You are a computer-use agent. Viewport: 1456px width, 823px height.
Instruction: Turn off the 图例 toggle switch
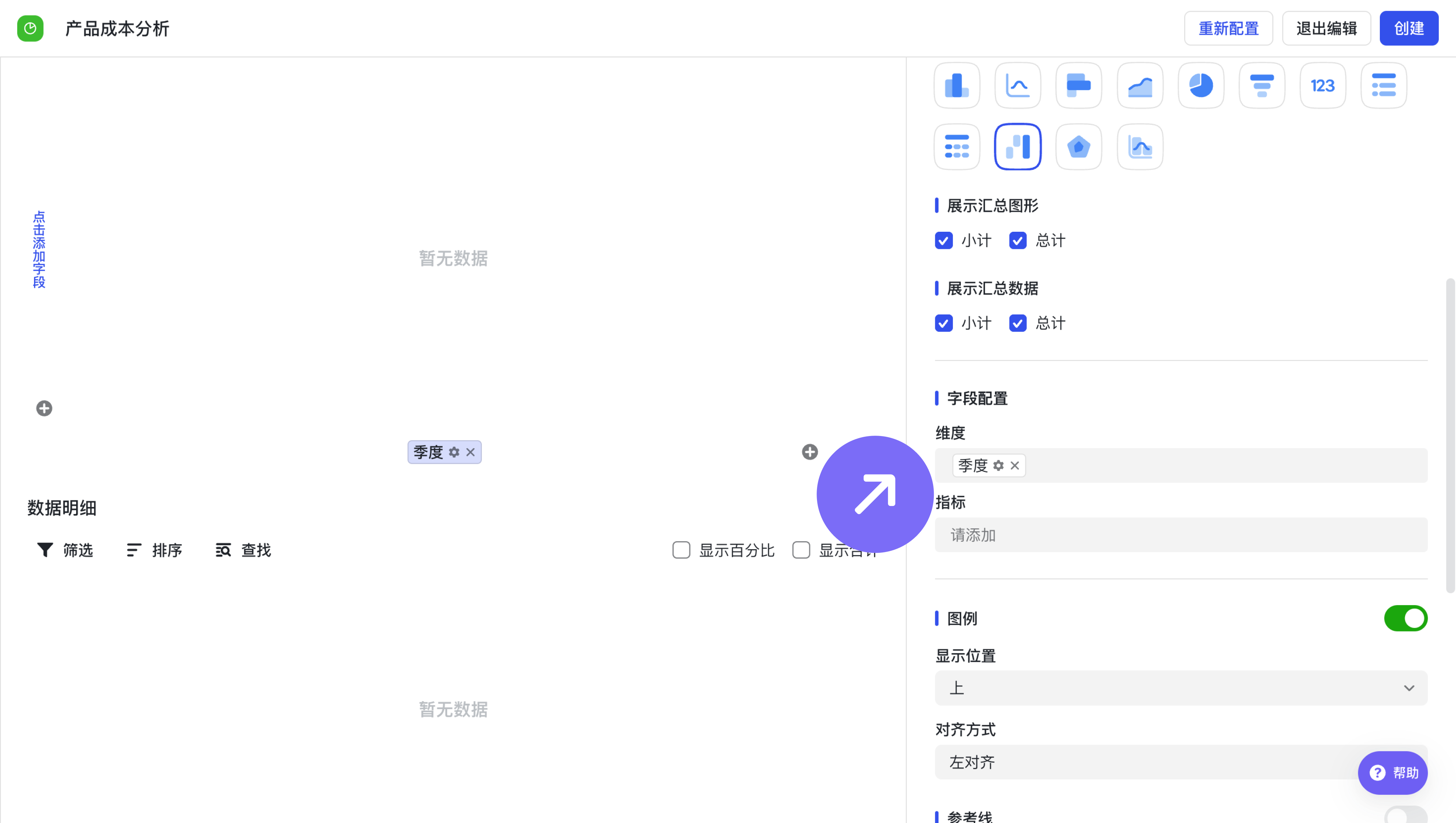[1406, 618]
